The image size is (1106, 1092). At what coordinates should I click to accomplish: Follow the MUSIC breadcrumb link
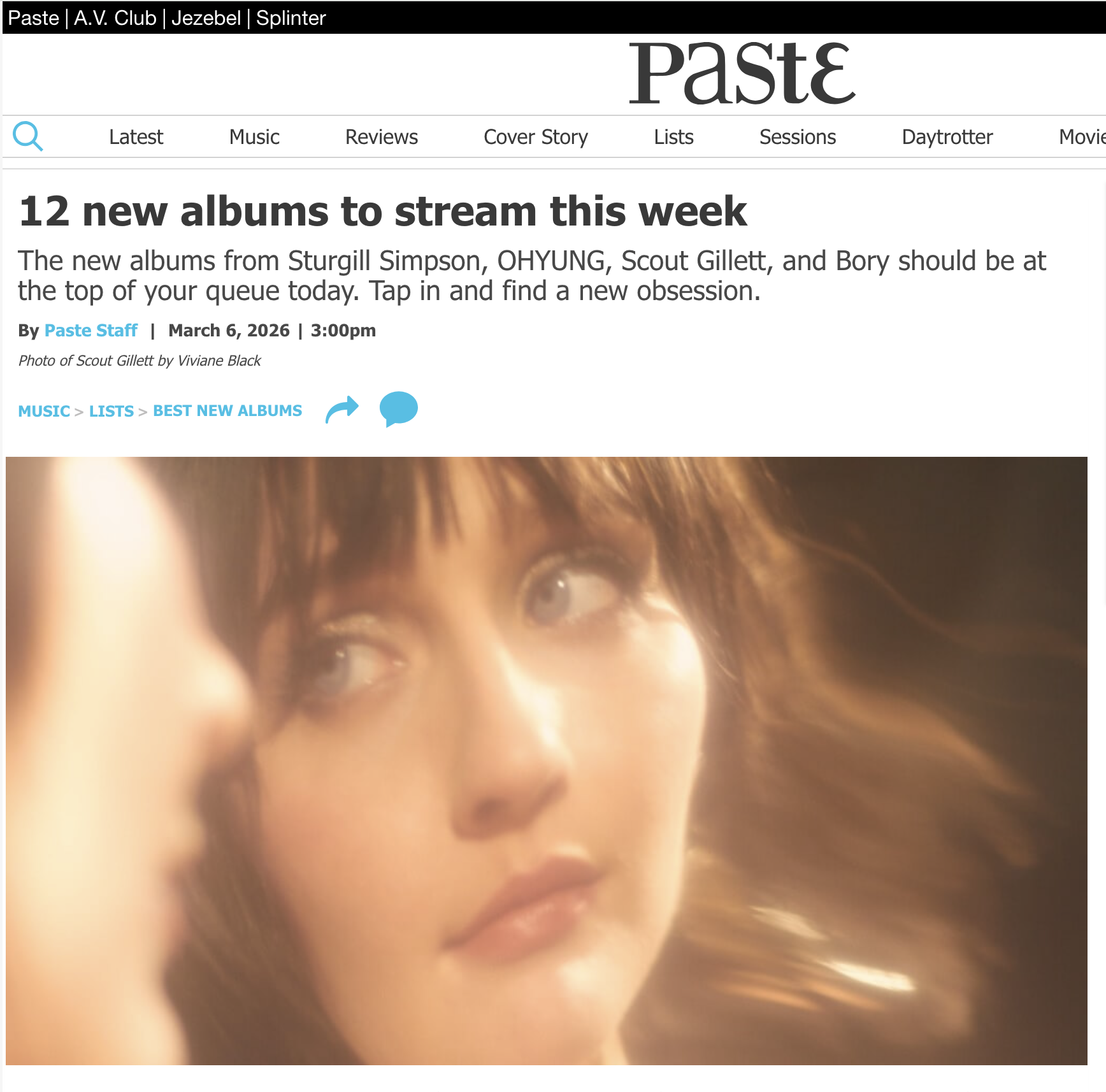point(44,411)
